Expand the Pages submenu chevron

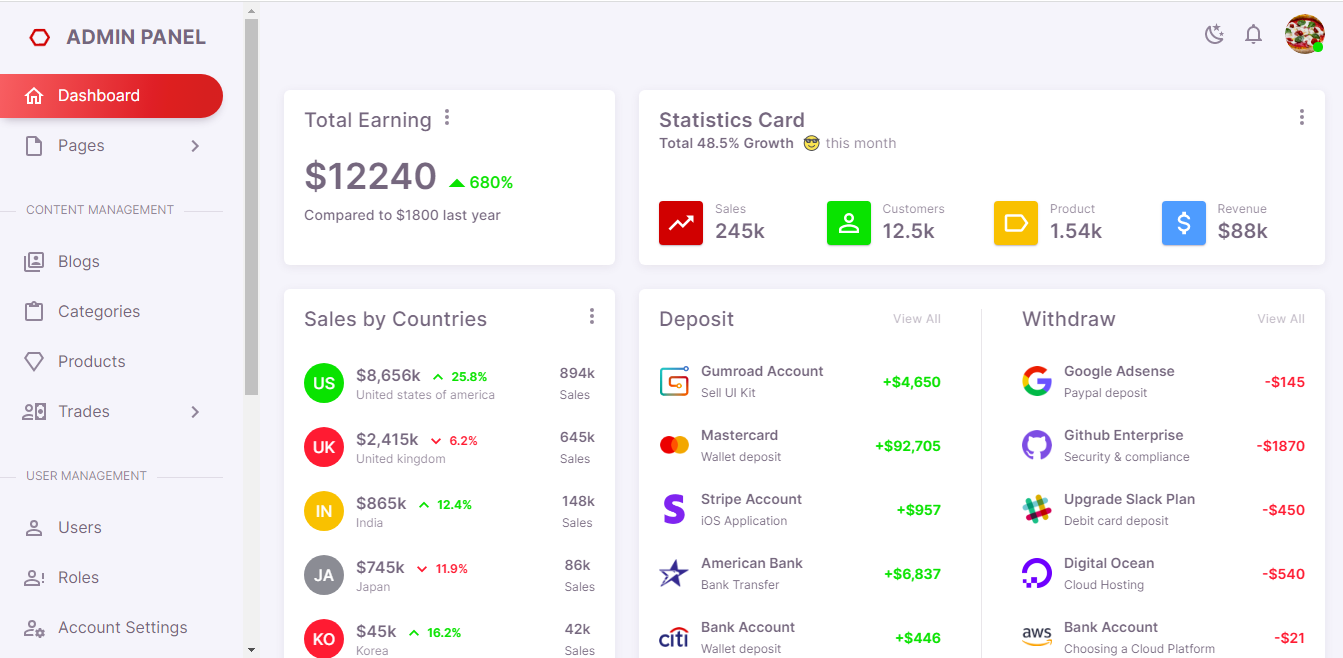point(195,146)
